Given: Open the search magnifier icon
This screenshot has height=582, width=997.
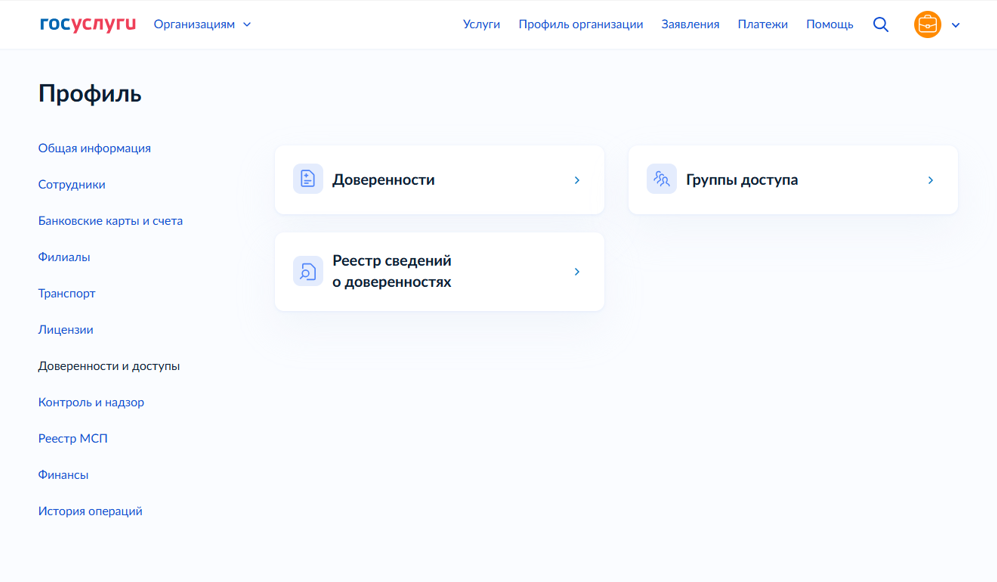Looking at the screenshot, I should tap(881, 25).
